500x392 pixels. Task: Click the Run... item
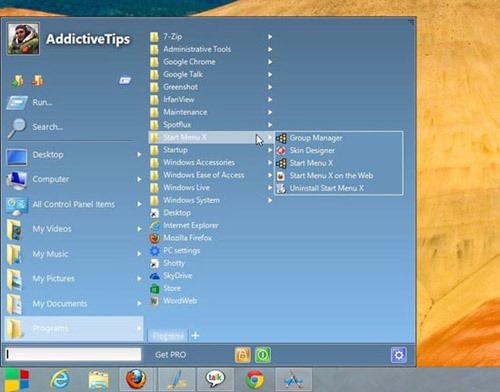30,102
